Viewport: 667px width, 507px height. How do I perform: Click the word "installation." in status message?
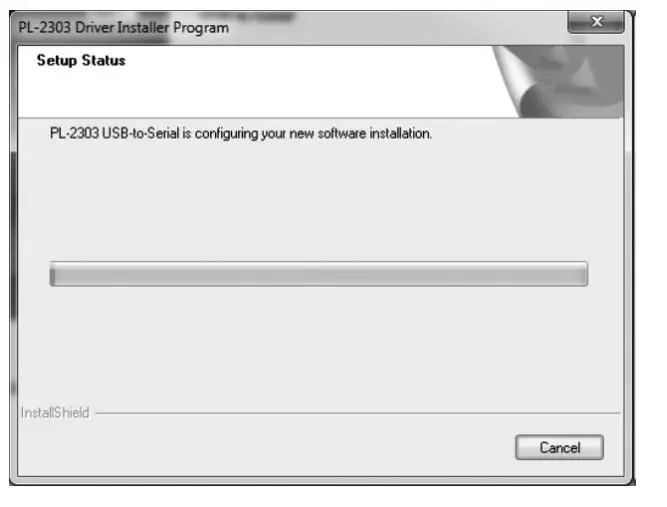[401, 134]
